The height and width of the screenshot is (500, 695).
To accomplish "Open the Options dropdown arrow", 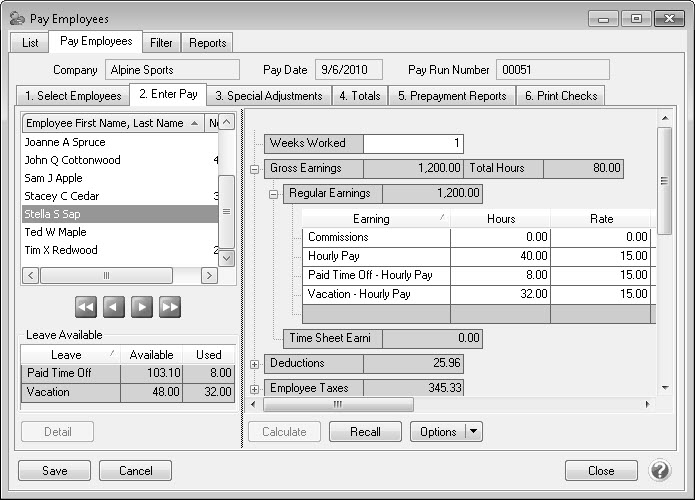I will (x=474, y=432).
